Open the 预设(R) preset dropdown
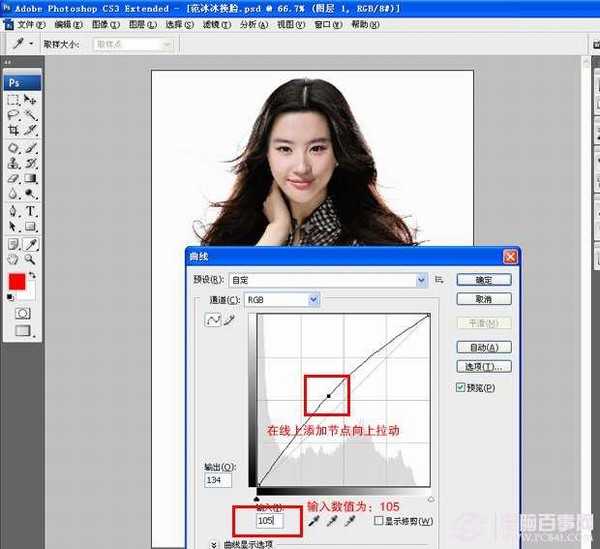Screen dimensions: 600x549 tap(327, 281)
